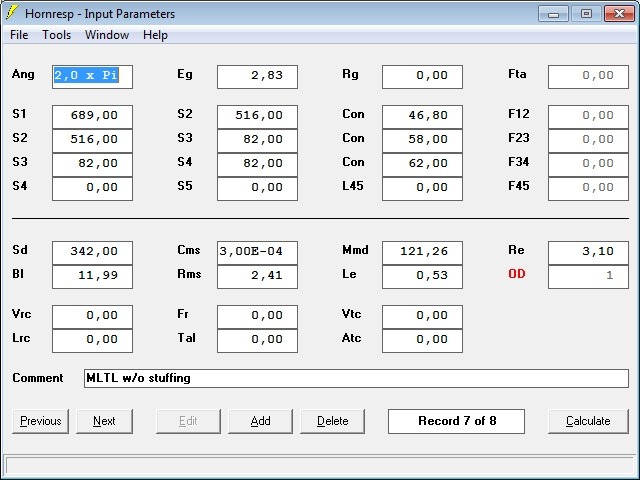Click the F12 input field

click(x=588, y=117)
